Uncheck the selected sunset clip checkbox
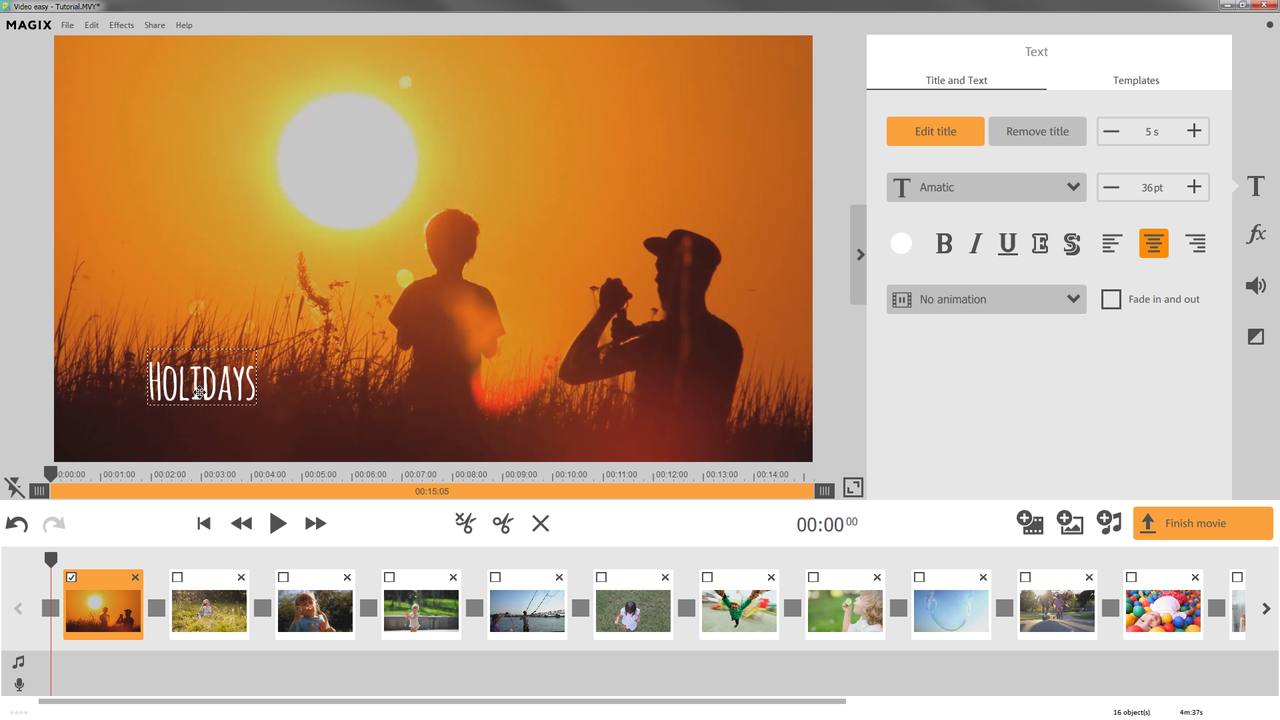The image size is (1280, 720). 72,577
